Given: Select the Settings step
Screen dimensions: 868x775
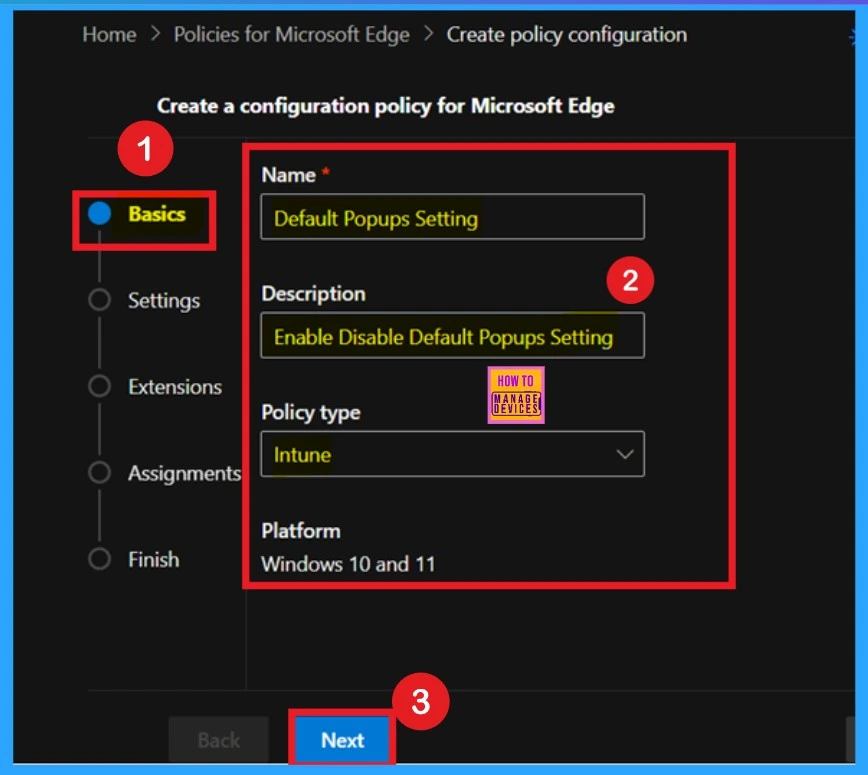Looking at the screenshot, I should tap(164, 301).
